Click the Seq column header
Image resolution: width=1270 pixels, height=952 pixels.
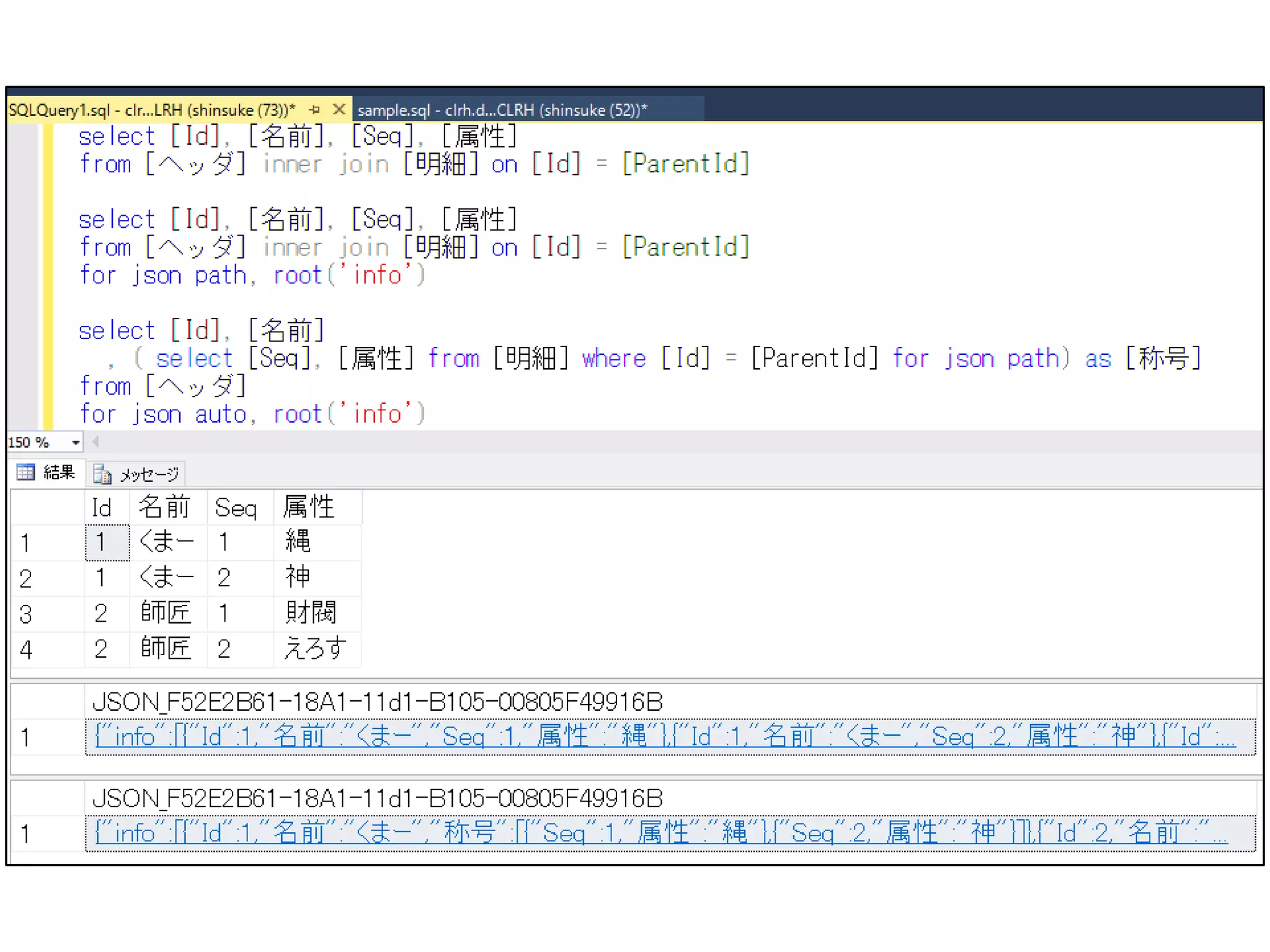point(236,508)
